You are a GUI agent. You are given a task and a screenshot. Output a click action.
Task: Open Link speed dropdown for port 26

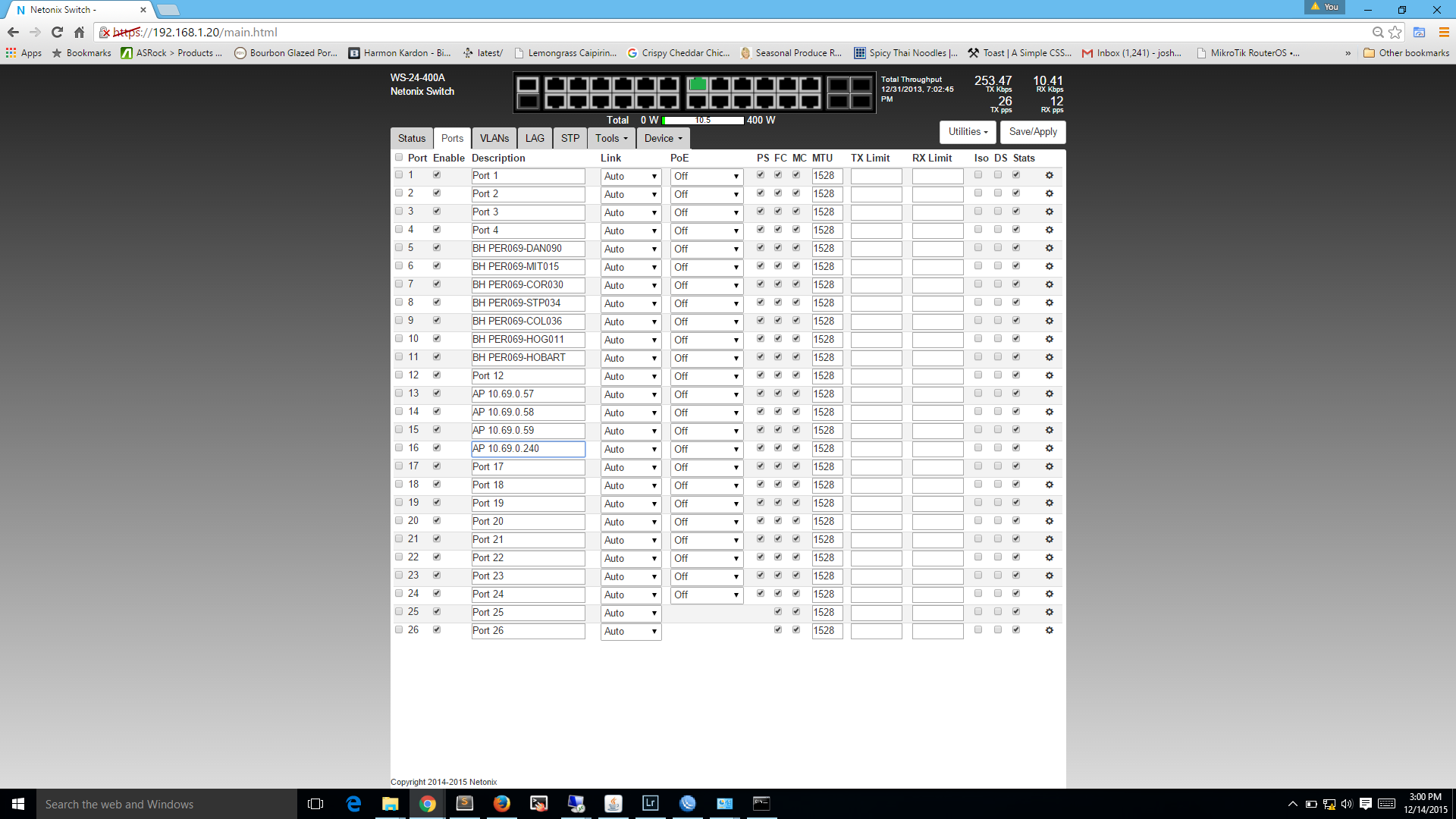[631, 632]
